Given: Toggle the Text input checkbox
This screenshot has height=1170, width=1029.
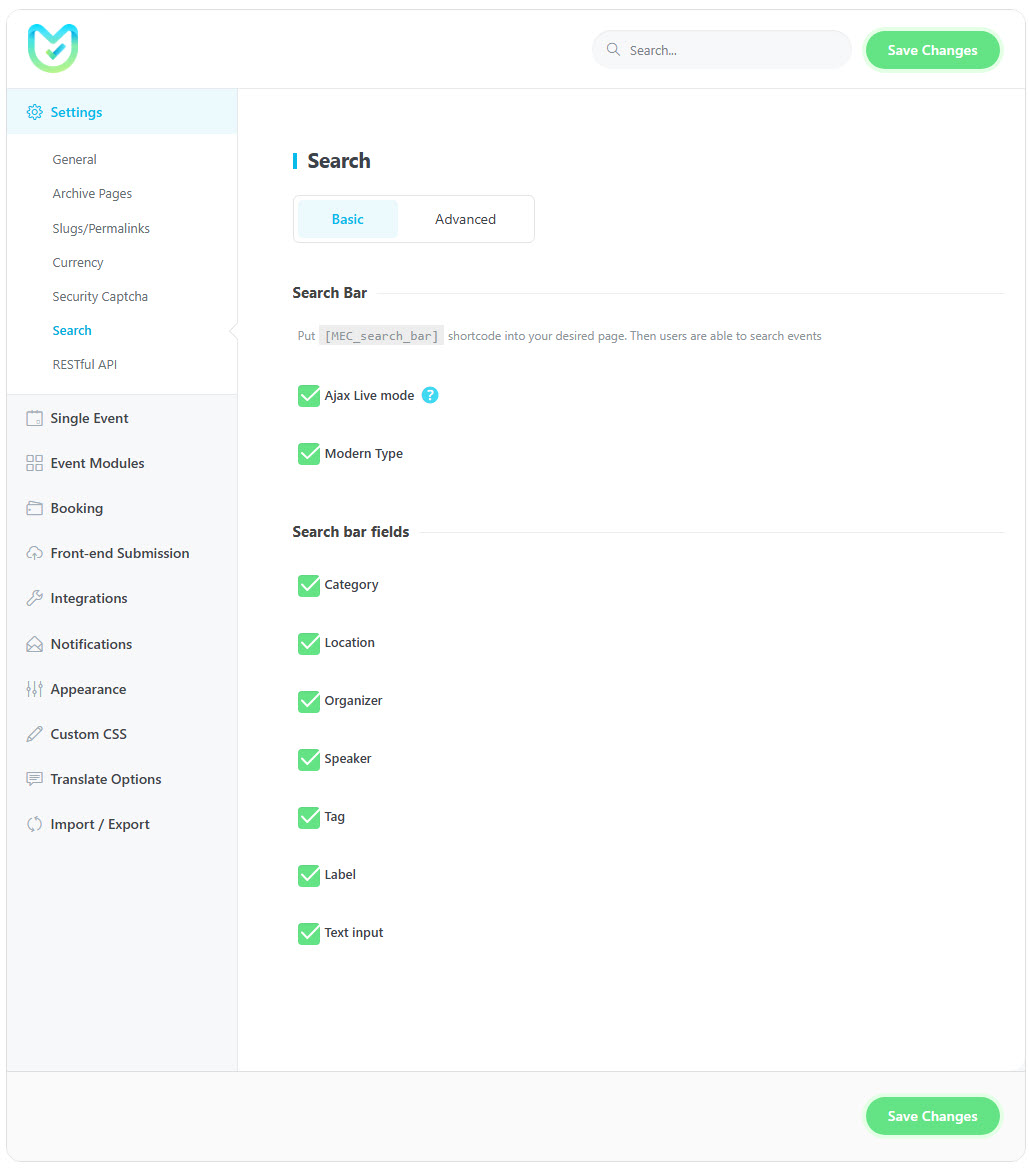Looking at the screenshot, I should [x=309, y=933].
